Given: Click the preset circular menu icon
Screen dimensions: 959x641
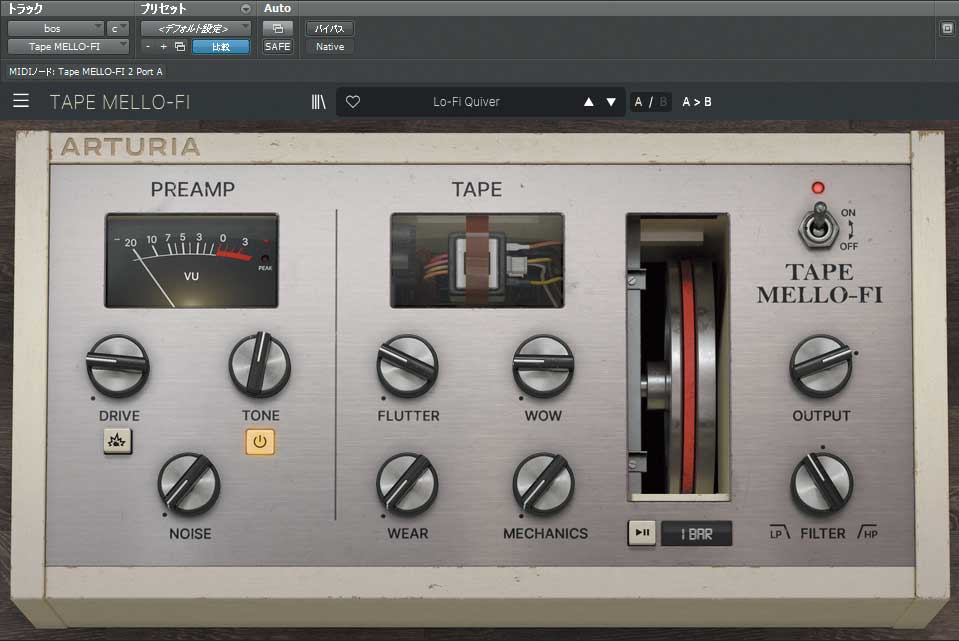Looking at the screenshot, I should click(245, 9).
